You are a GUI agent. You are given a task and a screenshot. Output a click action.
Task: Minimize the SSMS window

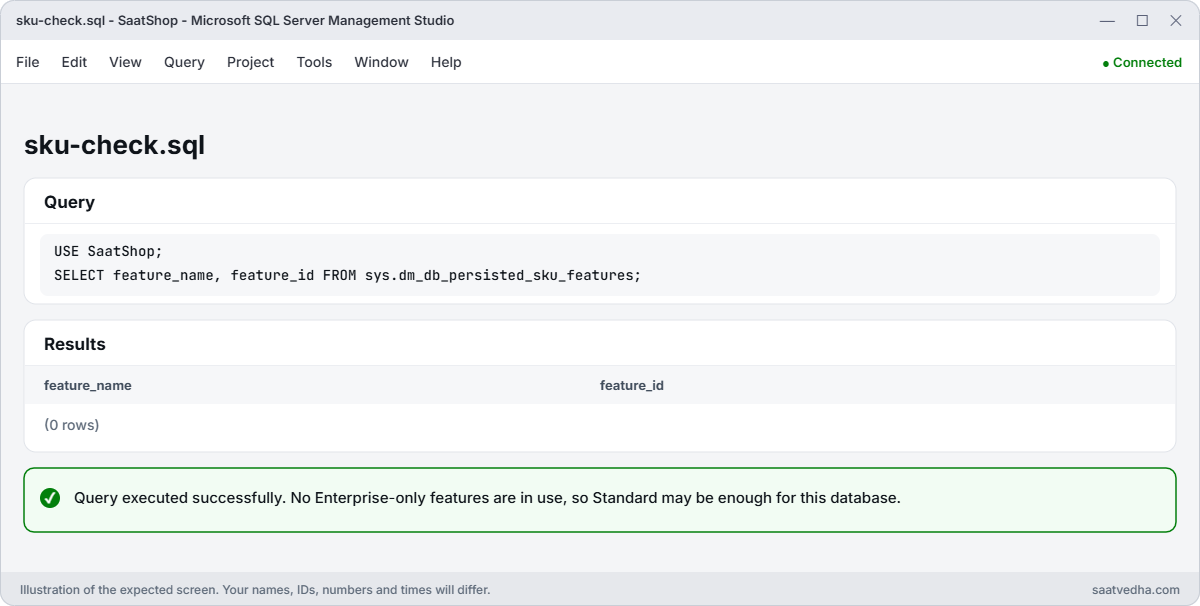[x=1107, y=20]
